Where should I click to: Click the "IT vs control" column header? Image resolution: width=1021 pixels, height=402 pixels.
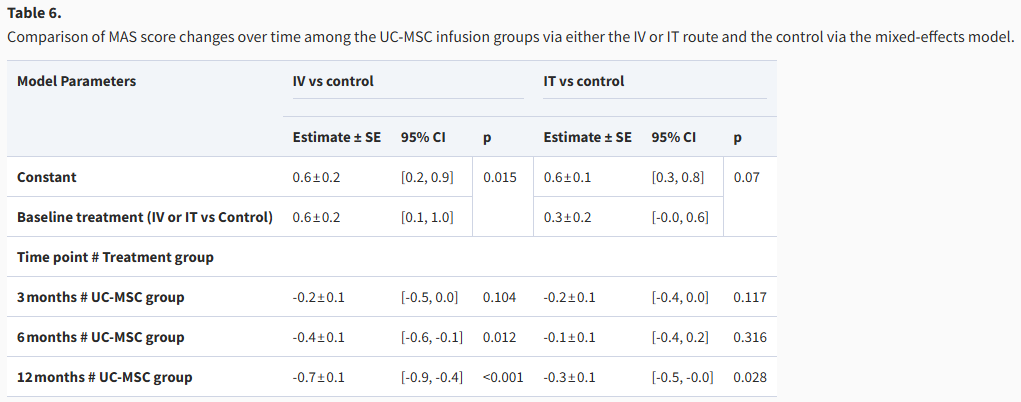[584, 81]
